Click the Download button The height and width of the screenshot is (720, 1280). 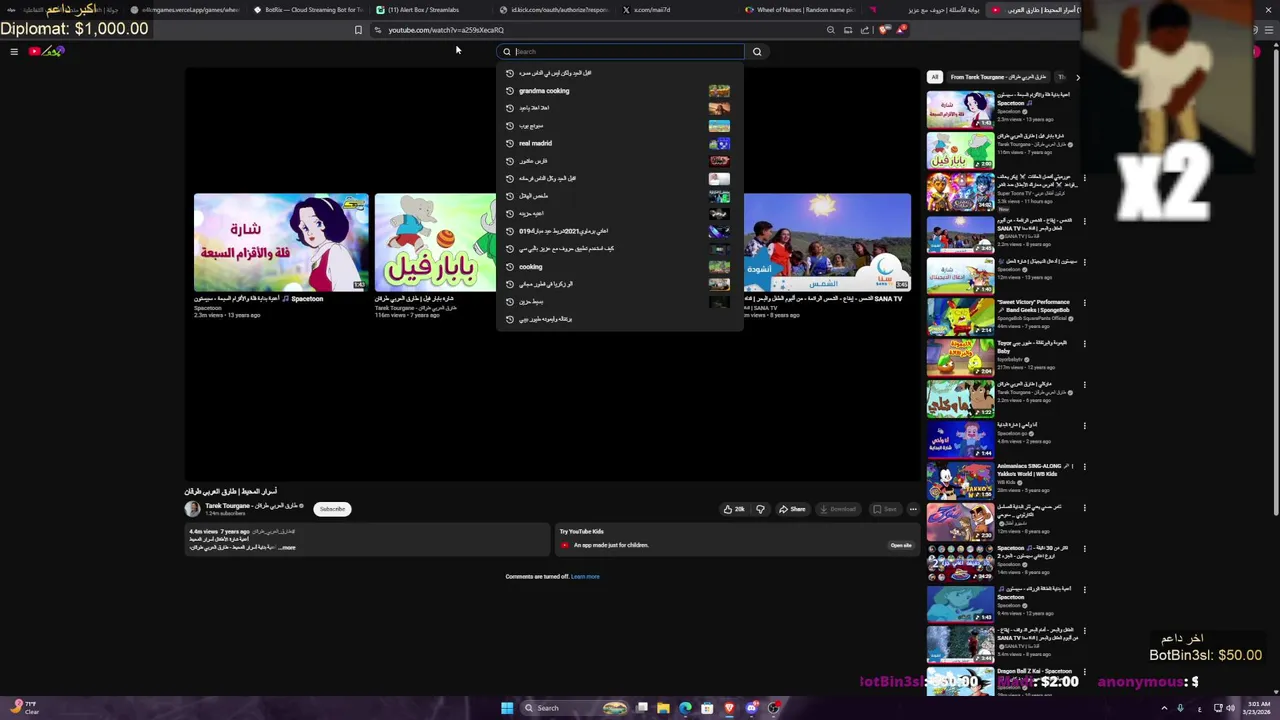tap(838, 509)
